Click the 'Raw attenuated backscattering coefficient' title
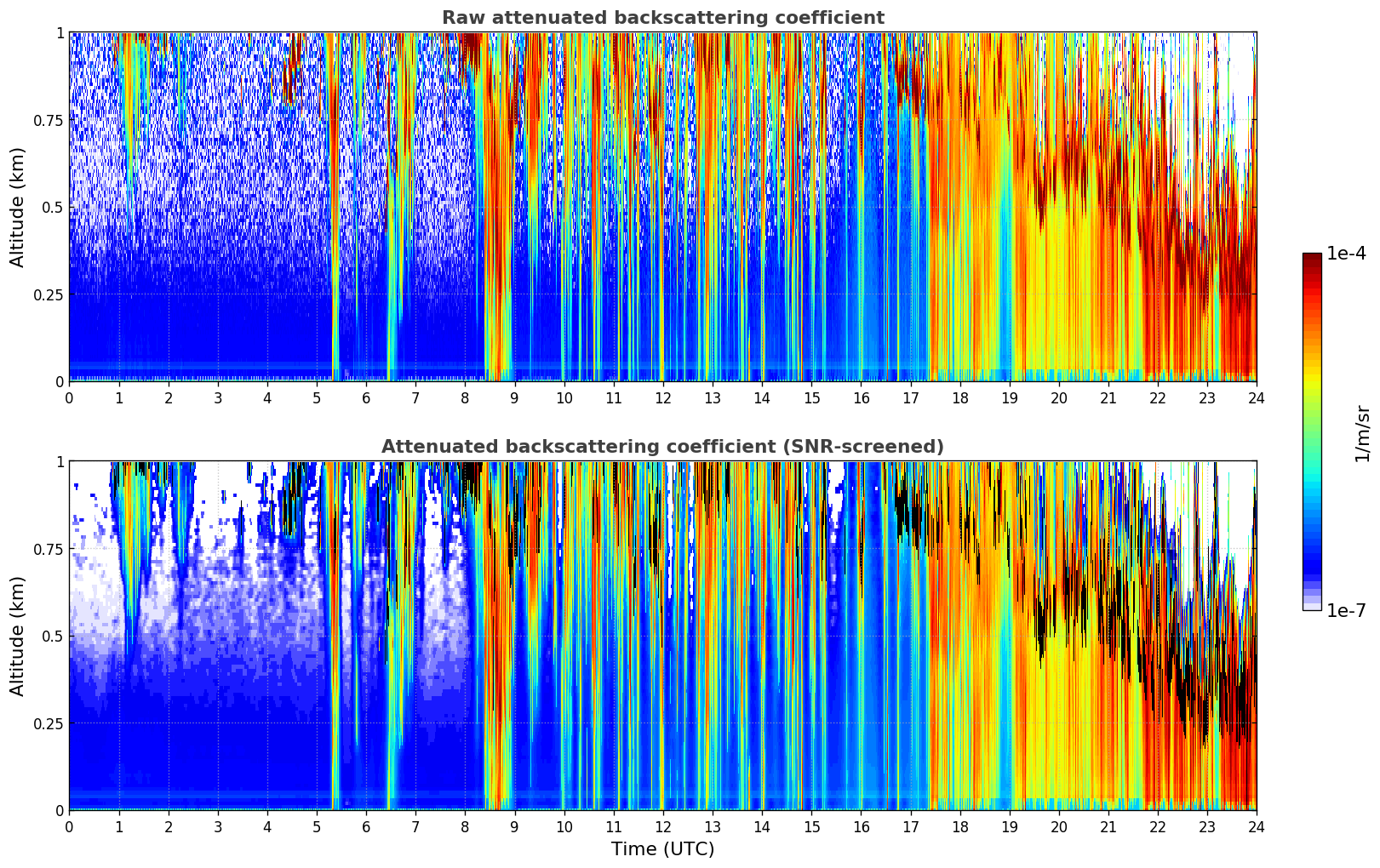The image size is (1380, 868). coord(662,18)
